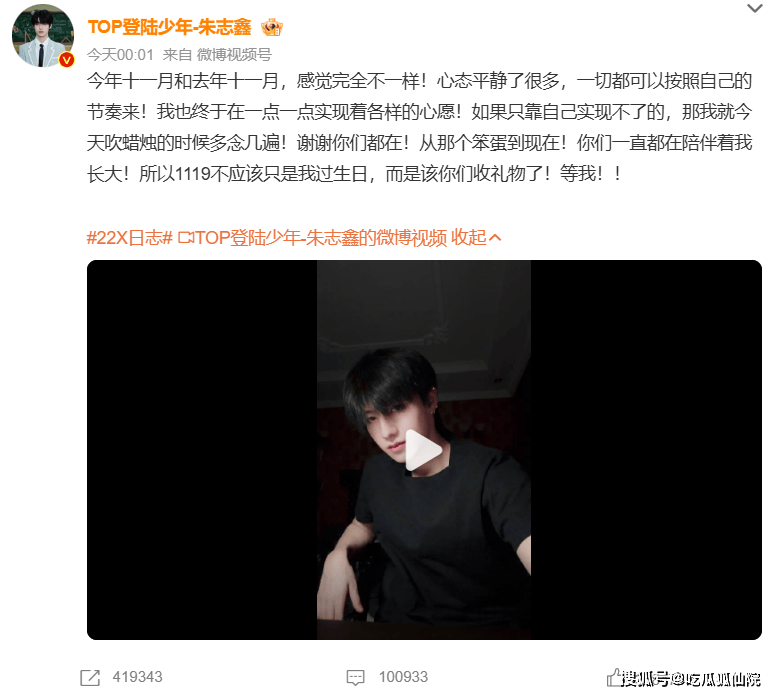Click the 微博视频号 source link

[x=234, y=54]
